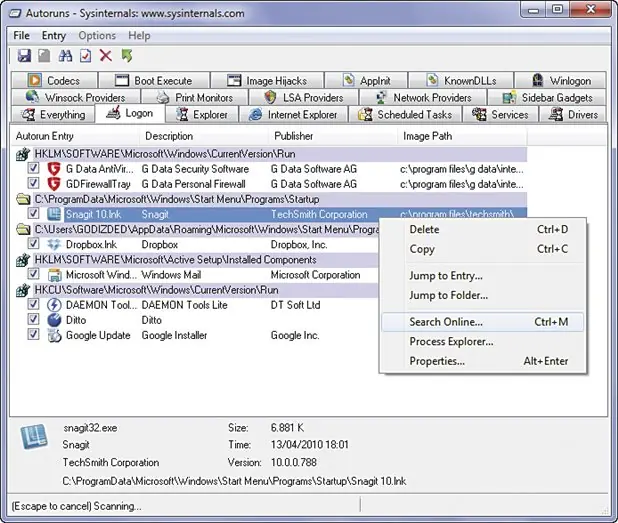Click the G Data AntiVir shield icon

54,169
